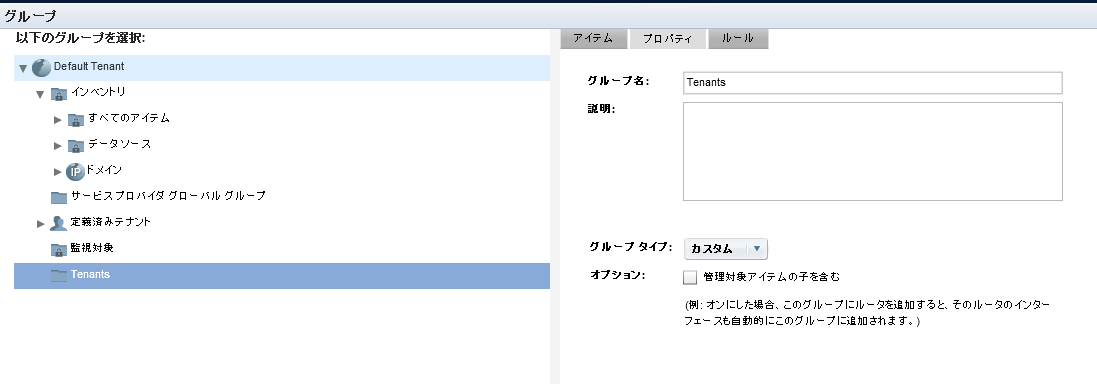Image resolution: width=1097 pixels, height=384 pixels.
Task: Click the グループ タイプ: label
Action: click(x=630, y=247)
